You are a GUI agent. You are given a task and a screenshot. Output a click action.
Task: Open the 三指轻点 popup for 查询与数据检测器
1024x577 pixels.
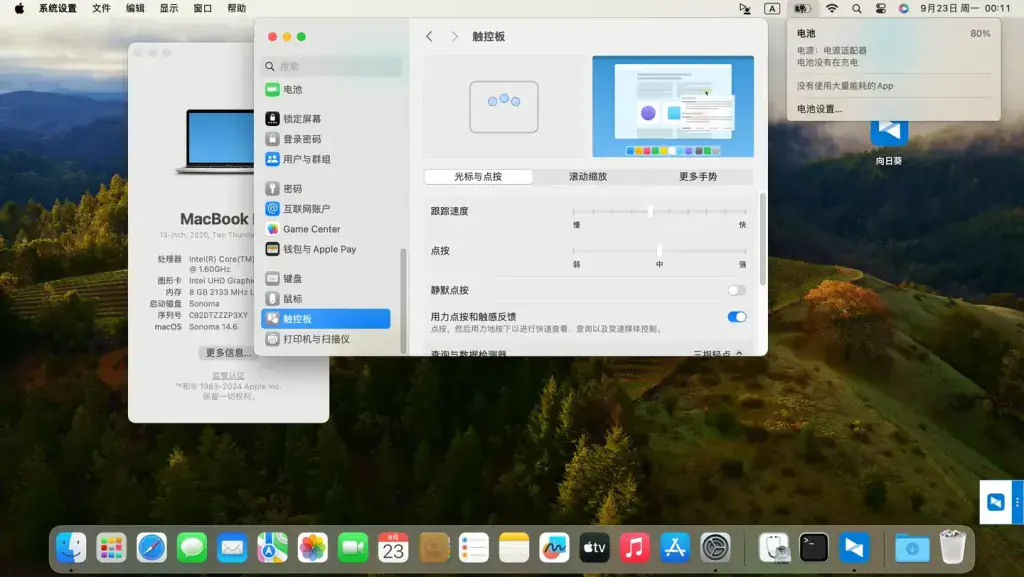point(718,353)
